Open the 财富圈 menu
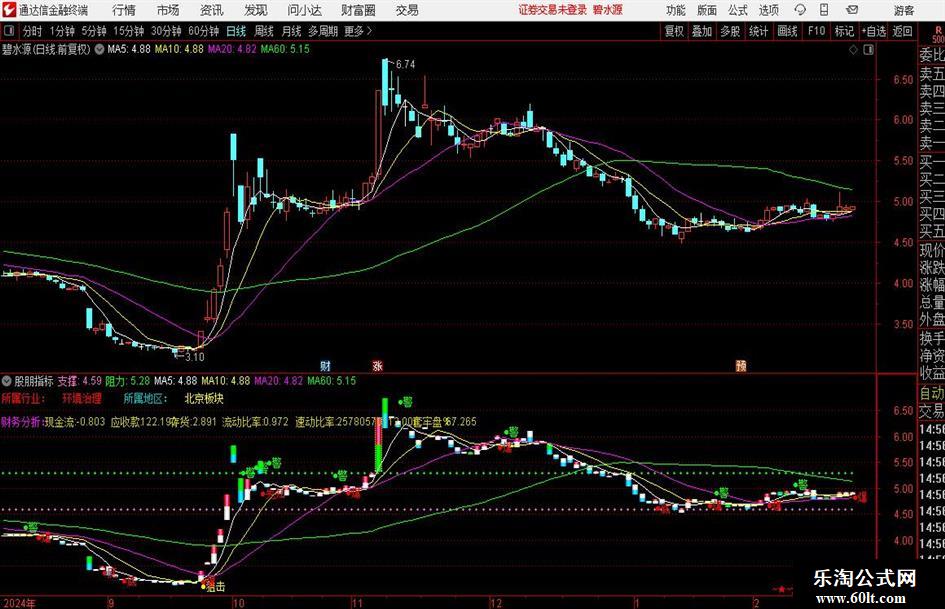 click(x=358, y=10)
